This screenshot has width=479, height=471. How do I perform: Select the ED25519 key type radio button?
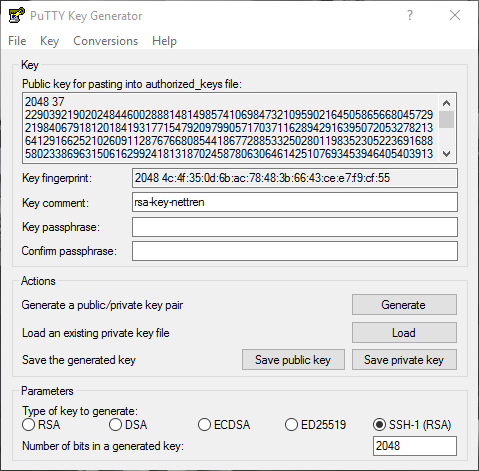[x=291, y=425]
